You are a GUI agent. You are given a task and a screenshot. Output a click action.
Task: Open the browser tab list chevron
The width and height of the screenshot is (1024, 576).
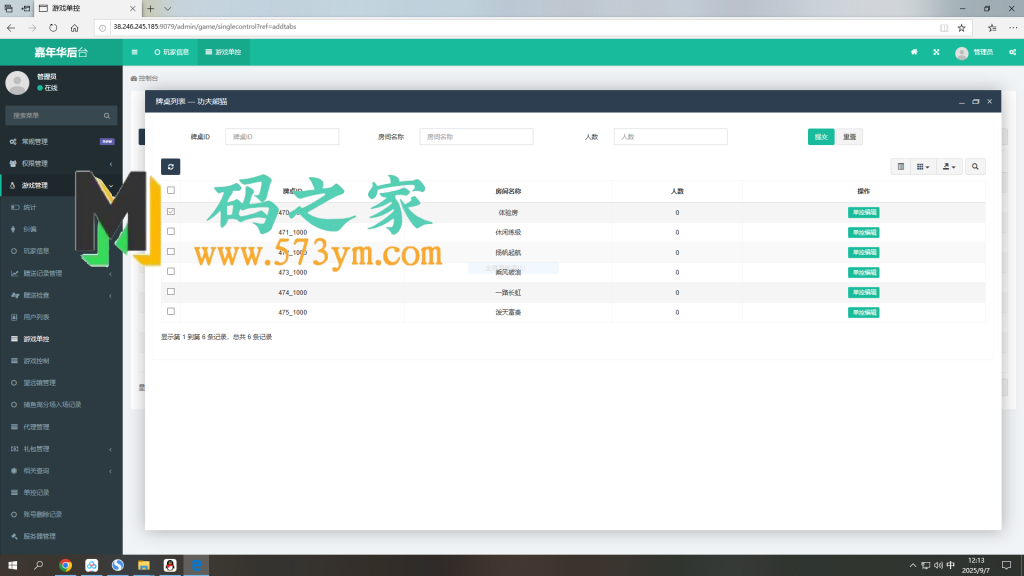[167, 8]
